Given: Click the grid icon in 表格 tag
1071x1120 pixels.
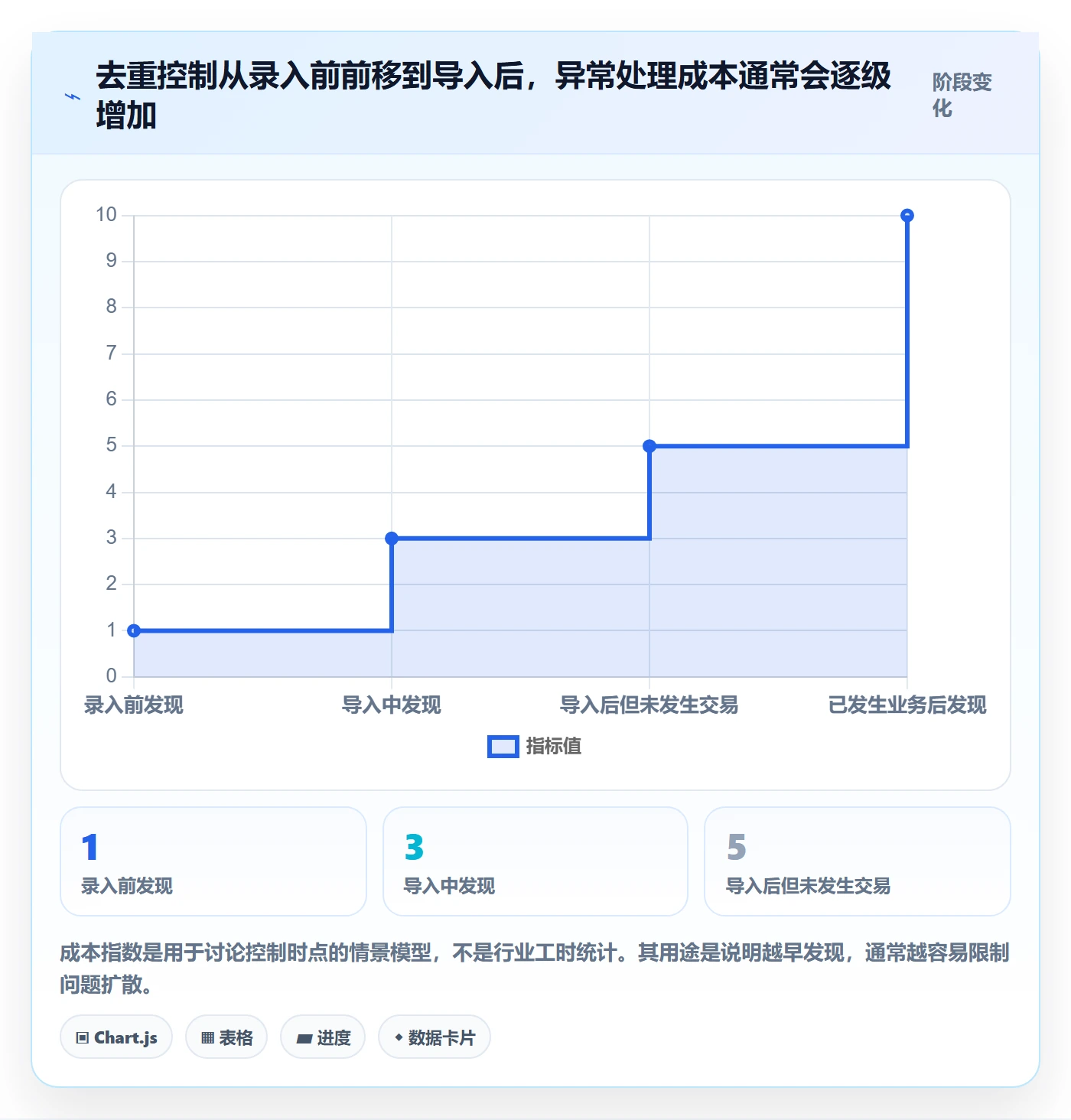Looking at the screenshot, I should 207,1038.
